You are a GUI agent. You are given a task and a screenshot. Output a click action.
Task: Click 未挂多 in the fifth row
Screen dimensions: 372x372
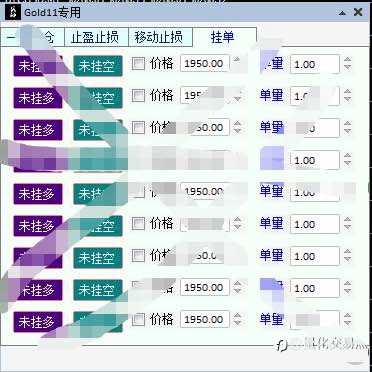(38, 194)
